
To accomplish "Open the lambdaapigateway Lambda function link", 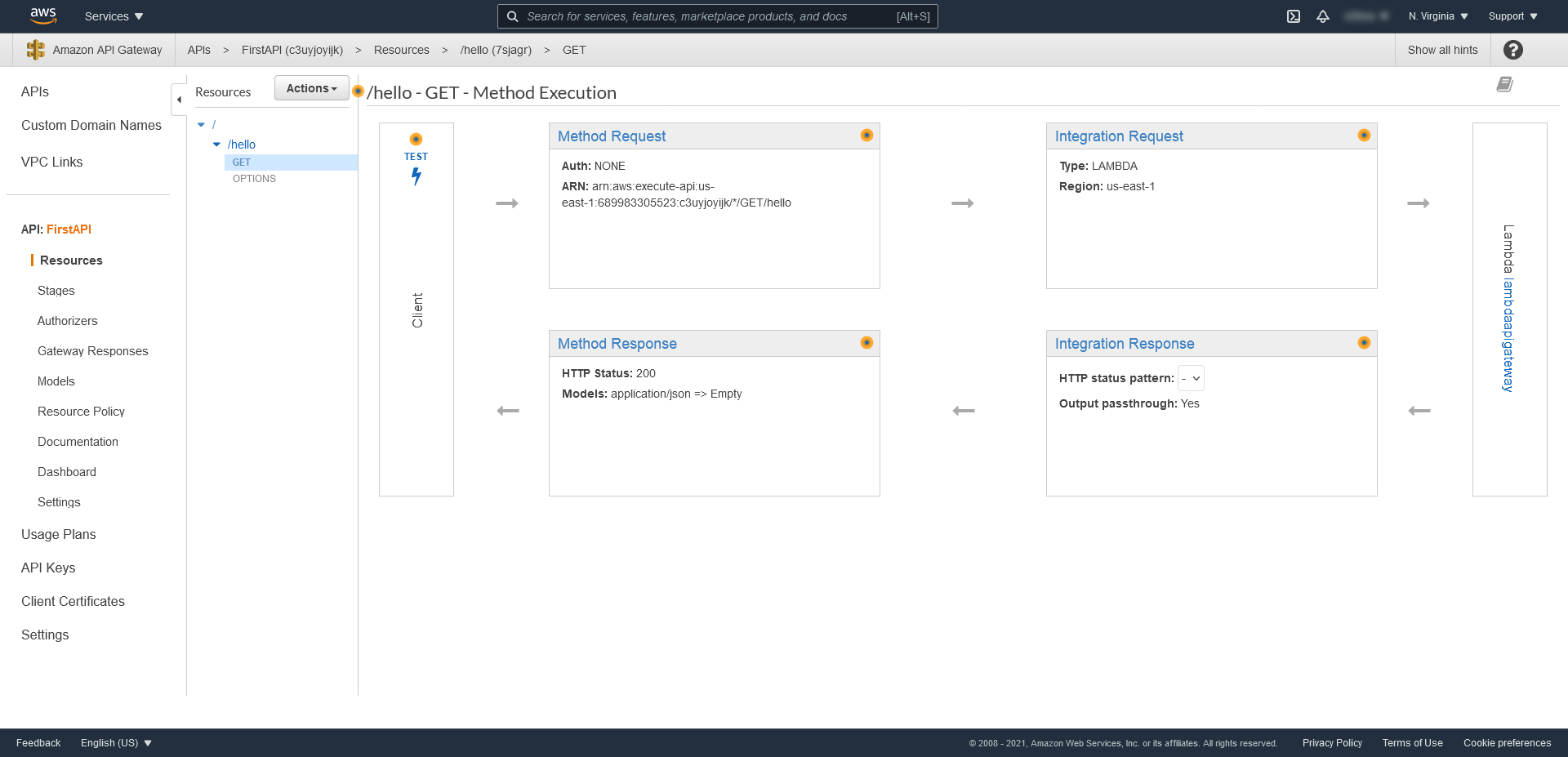I will pos(1508,336).
